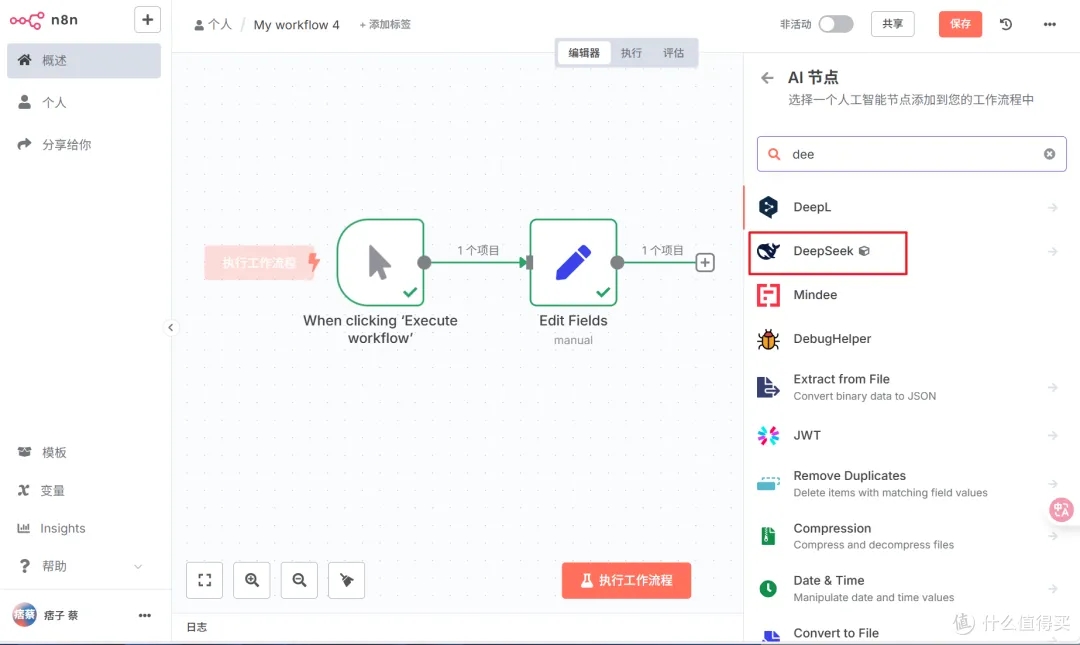Zoom in the canvas with magnifier plus
Viewport: 1080px width, 645px height.
(252, 580)
